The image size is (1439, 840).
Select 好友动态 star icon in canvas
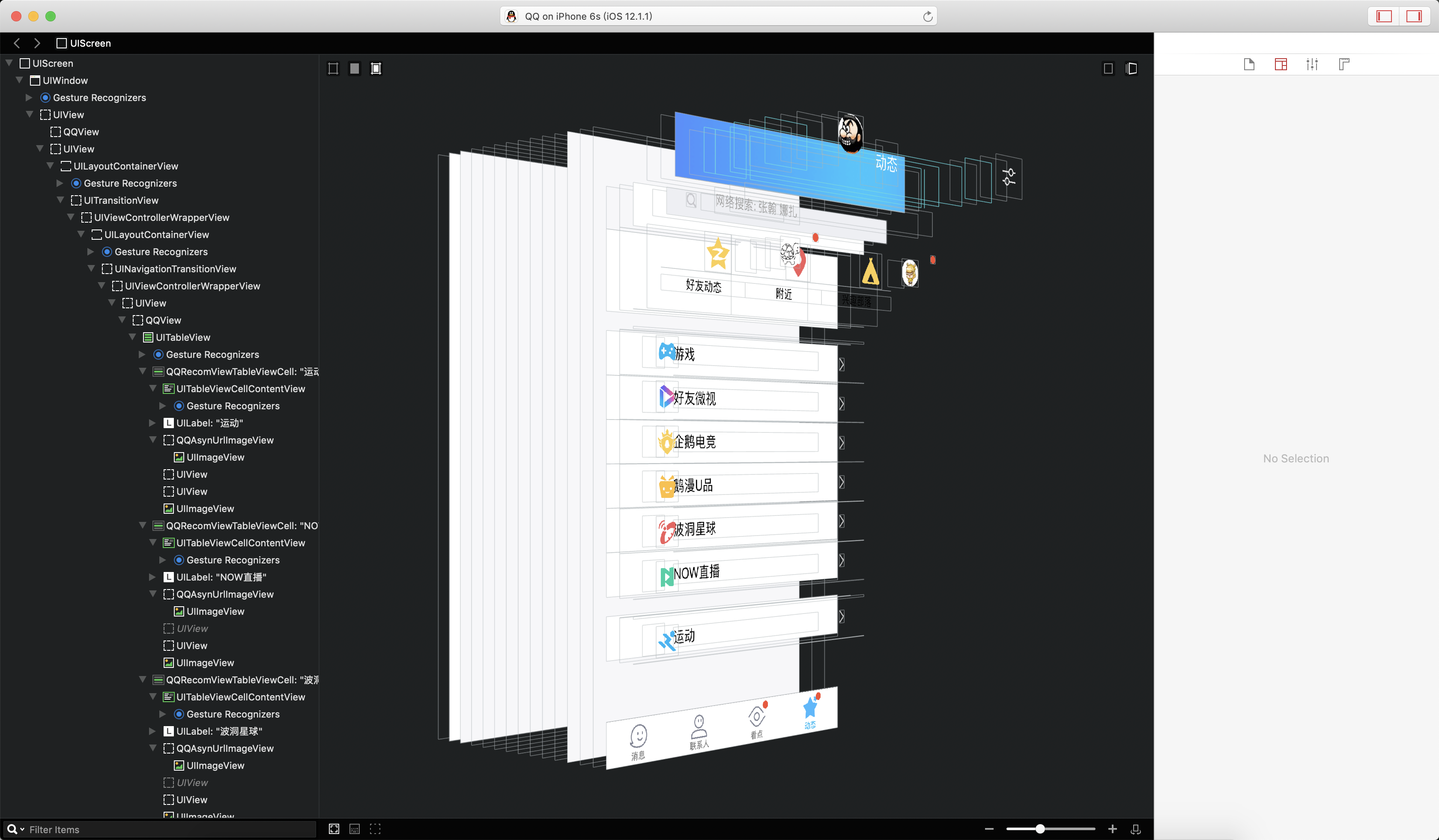[718, 253]
